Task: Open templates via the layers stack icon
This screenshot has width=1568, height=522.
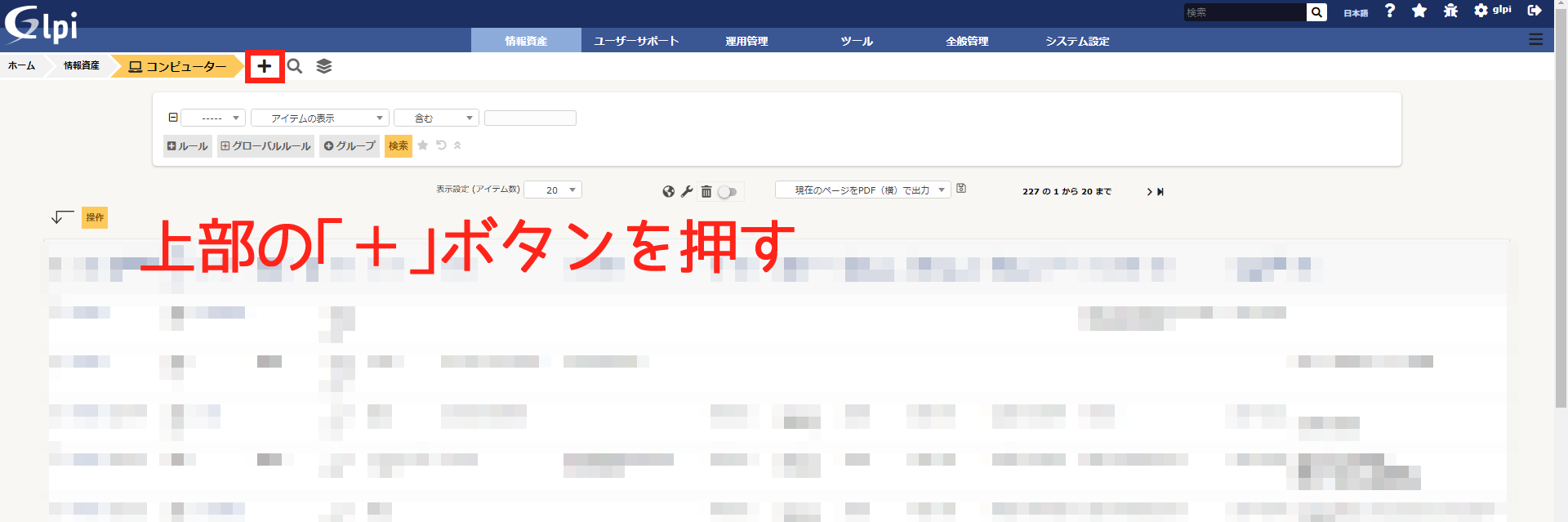Action: click(324, 66)
